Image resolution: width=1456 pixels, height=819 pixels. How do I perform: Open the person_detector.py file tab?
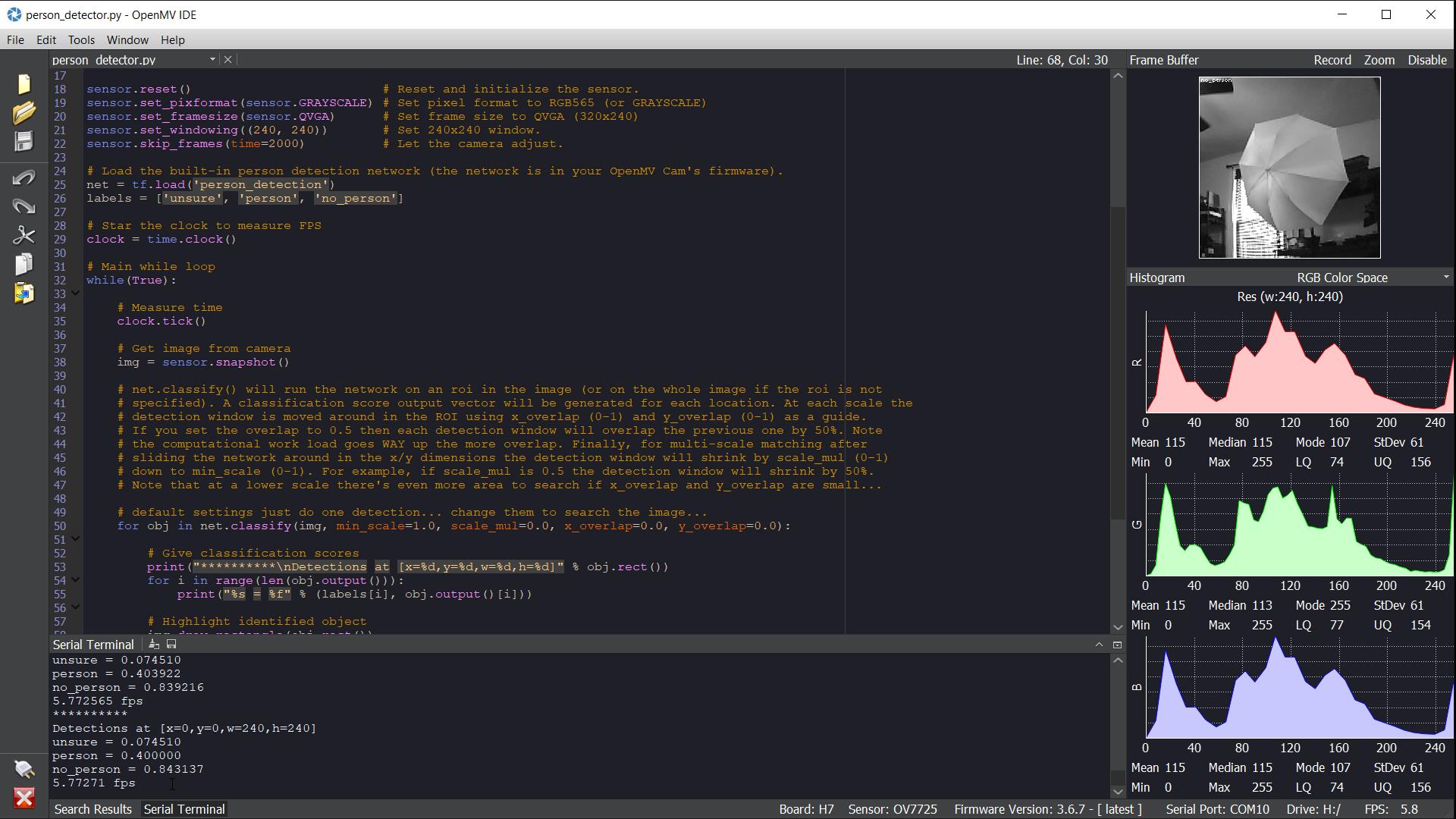[131, 60]
